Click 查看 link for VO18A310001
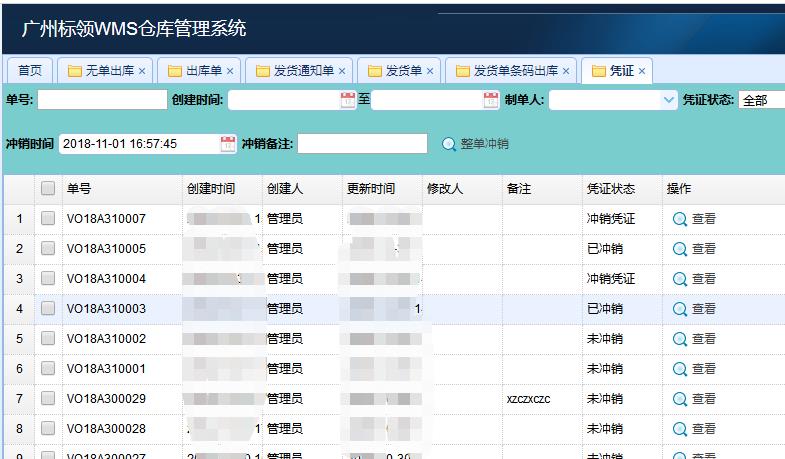The height and width of the screenshot is (459, 785). [694, 369]
